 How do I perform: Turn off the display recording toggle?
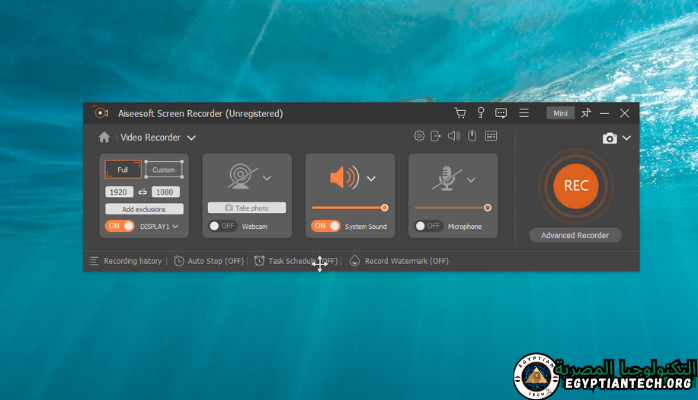(x=120, y=226)
